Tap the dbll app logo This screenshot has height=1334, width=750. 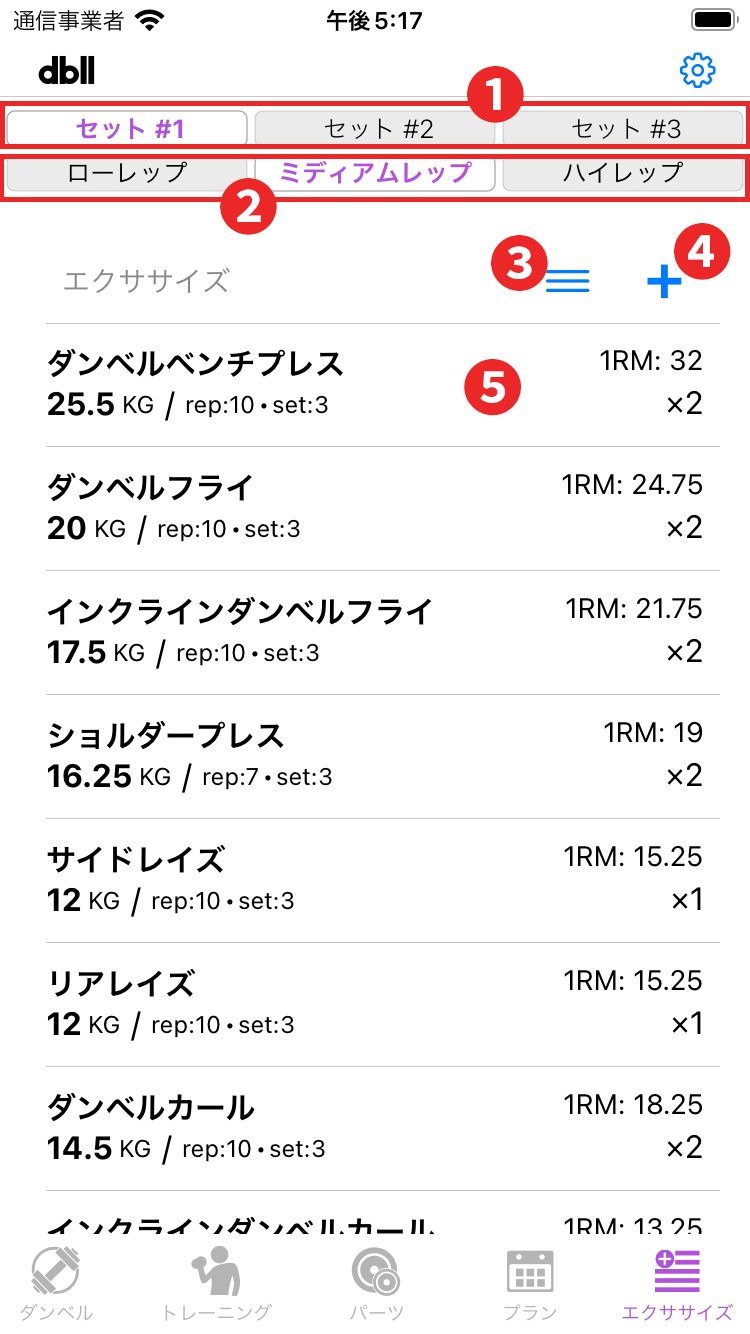(67, 70)
